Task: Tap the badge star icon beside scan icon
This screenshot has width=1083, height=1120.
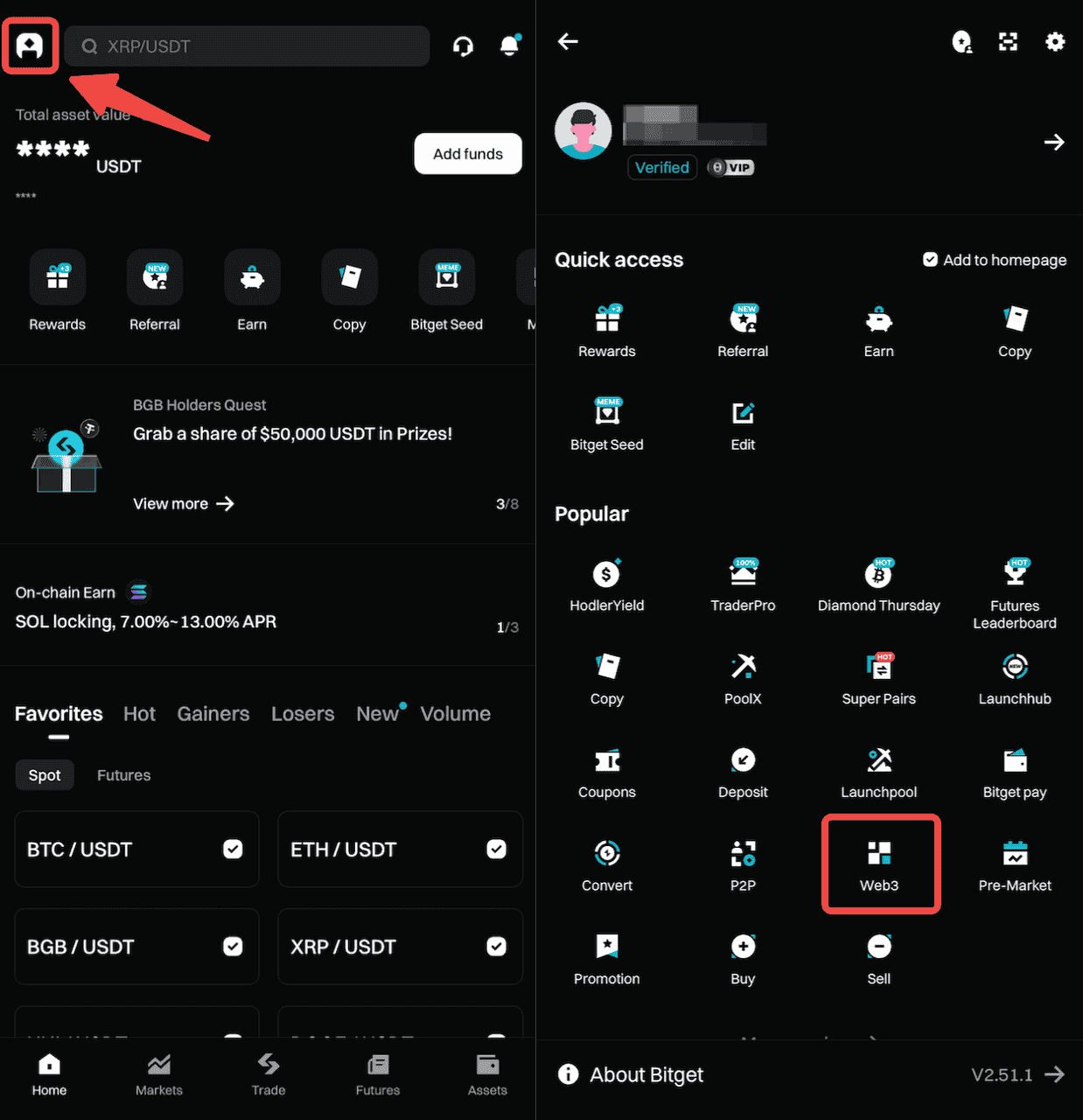Action: pyautogui.click(x=961, y=41)
